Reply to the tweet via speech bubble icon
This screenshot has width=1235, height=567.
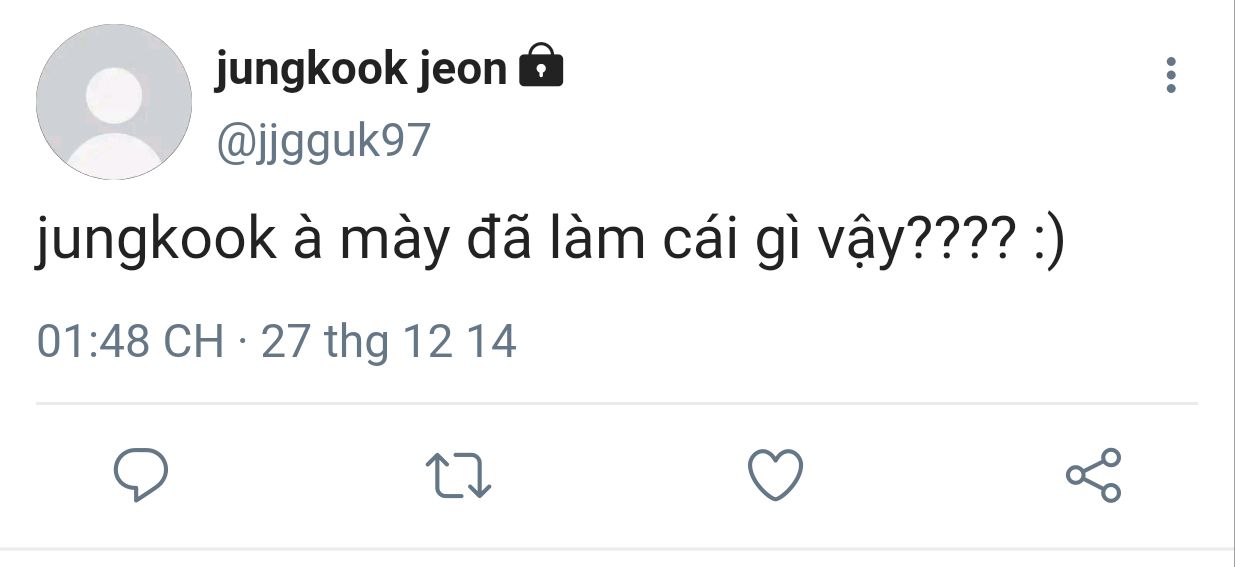pos(140,474)
